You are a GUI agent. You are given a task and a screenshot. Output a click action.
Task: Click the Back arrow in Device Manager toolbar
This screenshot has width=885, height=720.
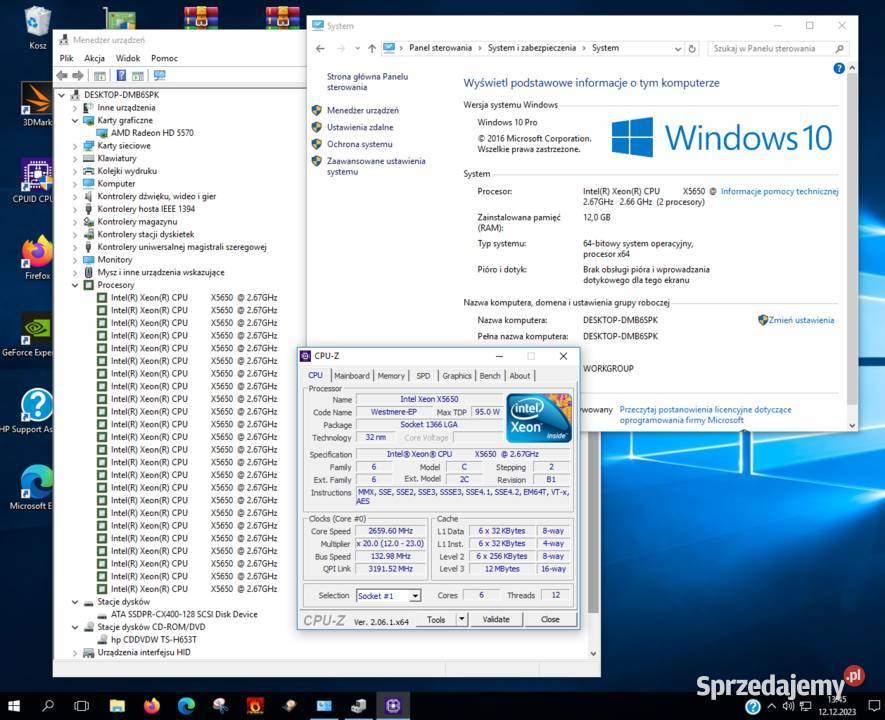(x=62, y=76)
